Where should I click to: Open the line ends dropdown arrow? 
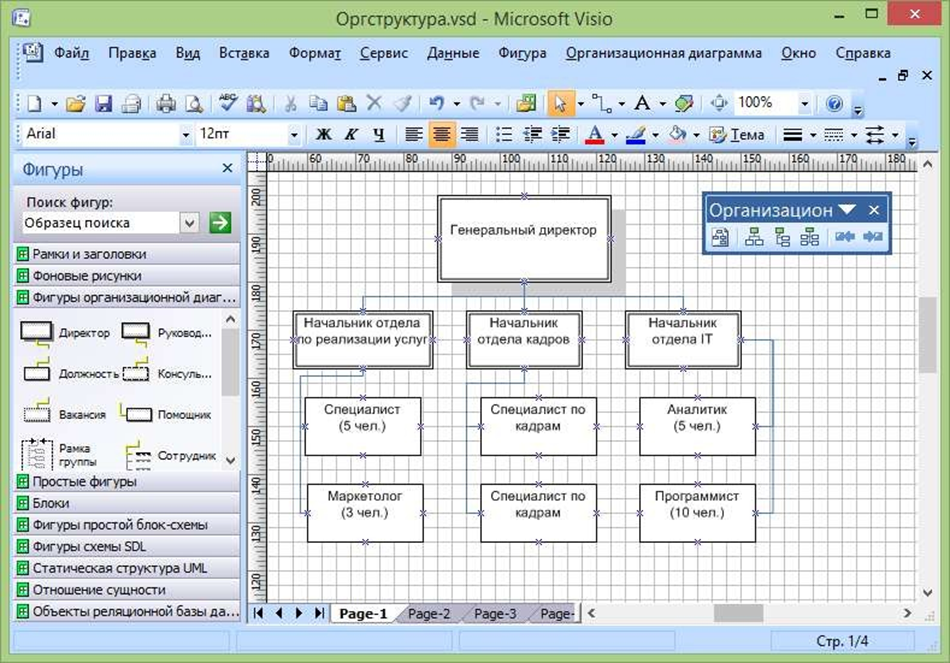(895, 135)
